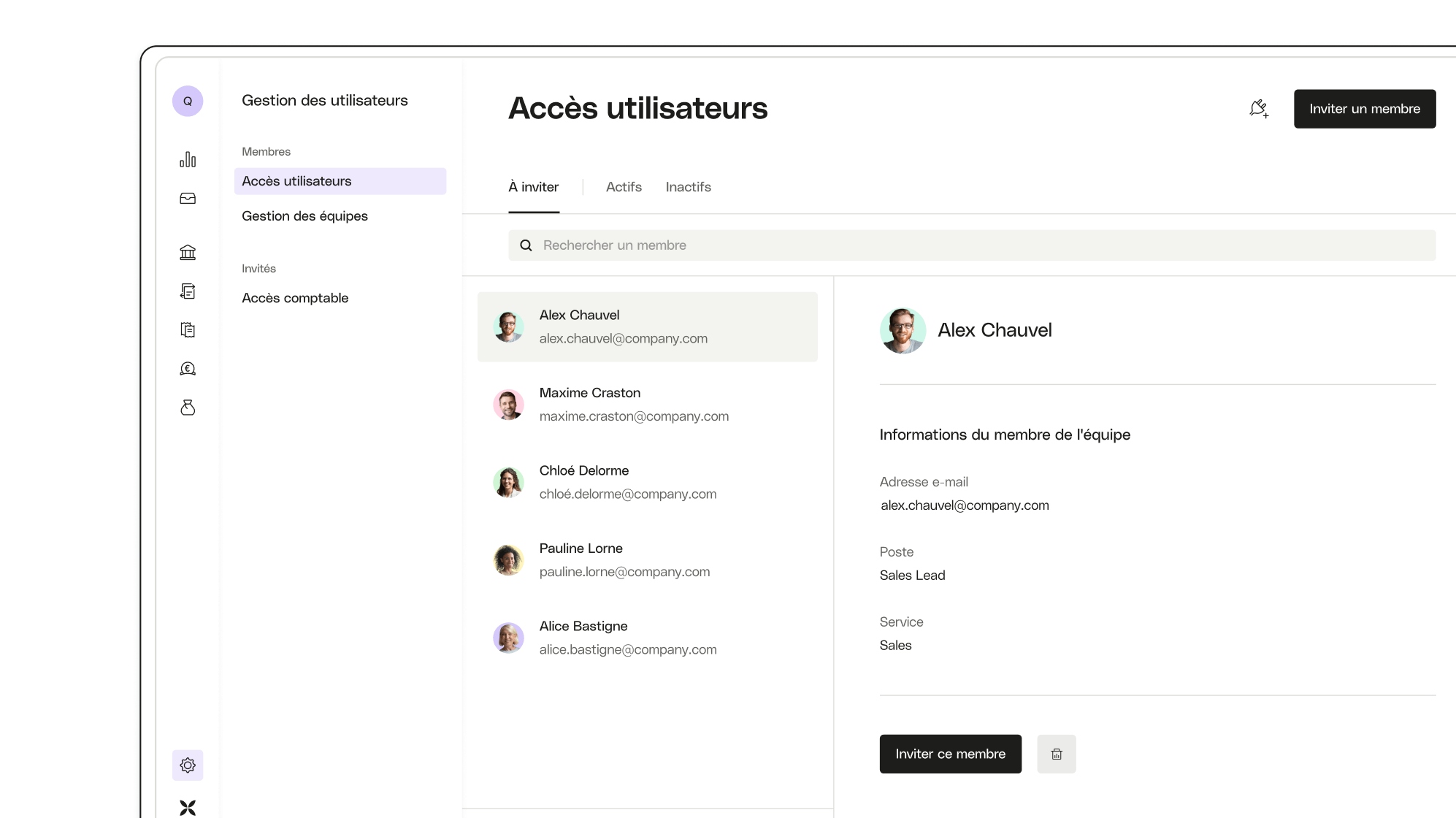The image size is (1456, 818).
Task: Open the Settings gear icon
Action: pyautogui.click(x=188, y=765)
